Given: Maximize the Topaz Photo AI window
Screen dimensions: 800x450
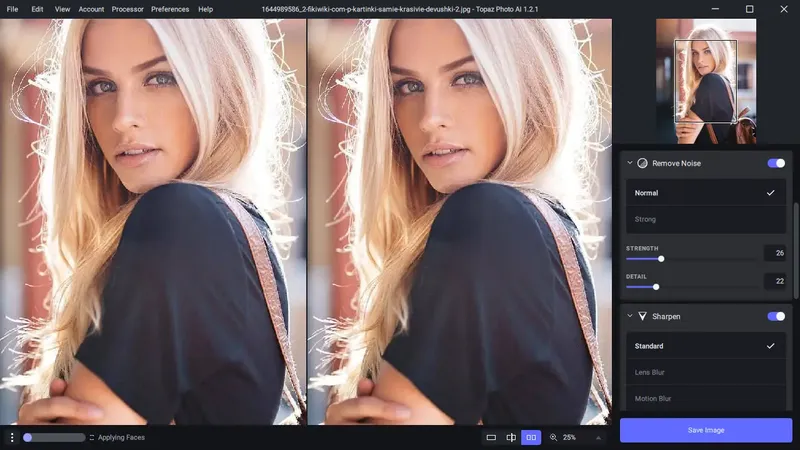Looking at the screenshot, I should point(749,9).
